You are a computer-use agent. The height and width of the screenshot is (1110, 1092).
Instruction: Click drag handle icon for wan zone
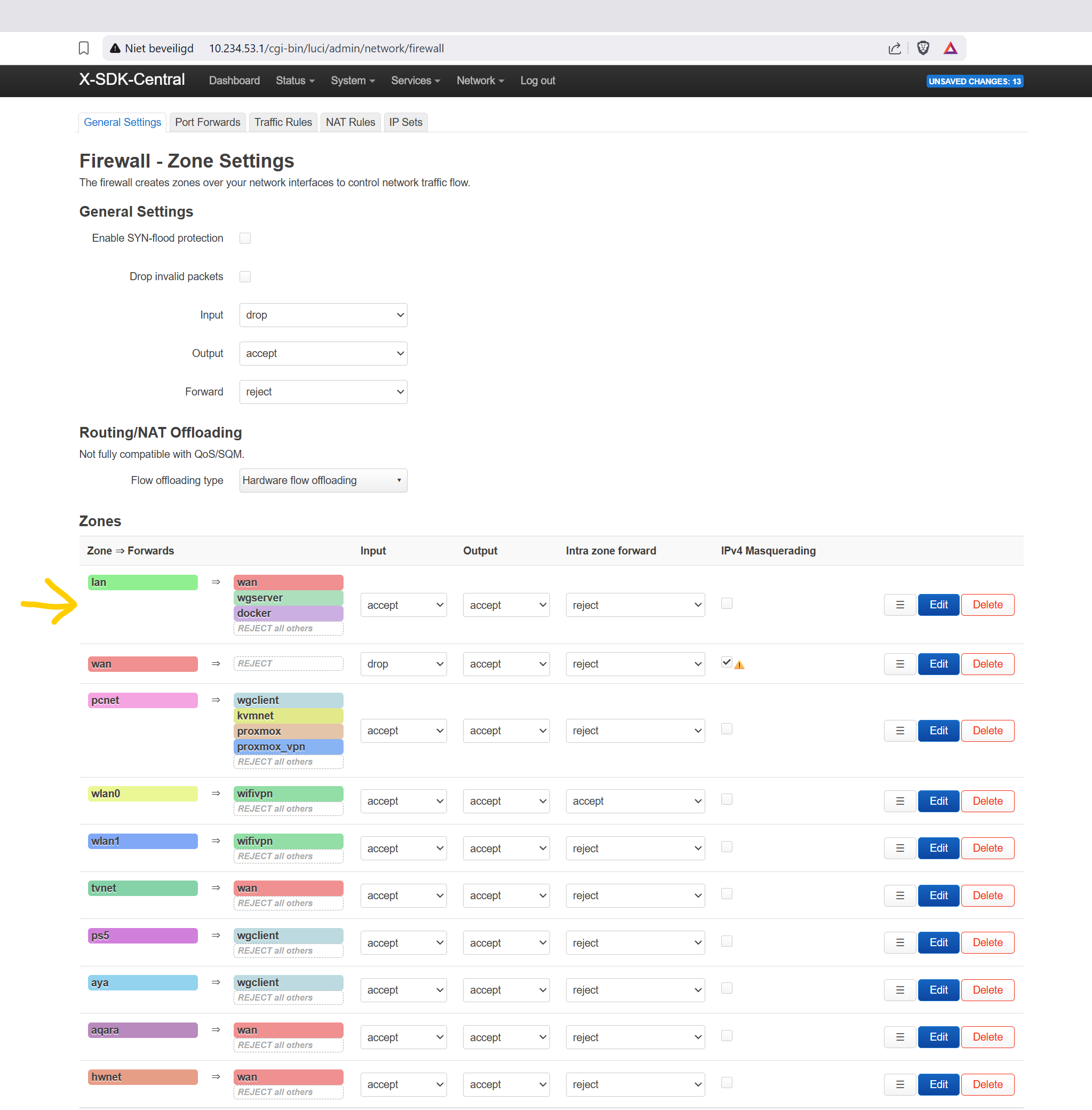(x=899, y=664)
